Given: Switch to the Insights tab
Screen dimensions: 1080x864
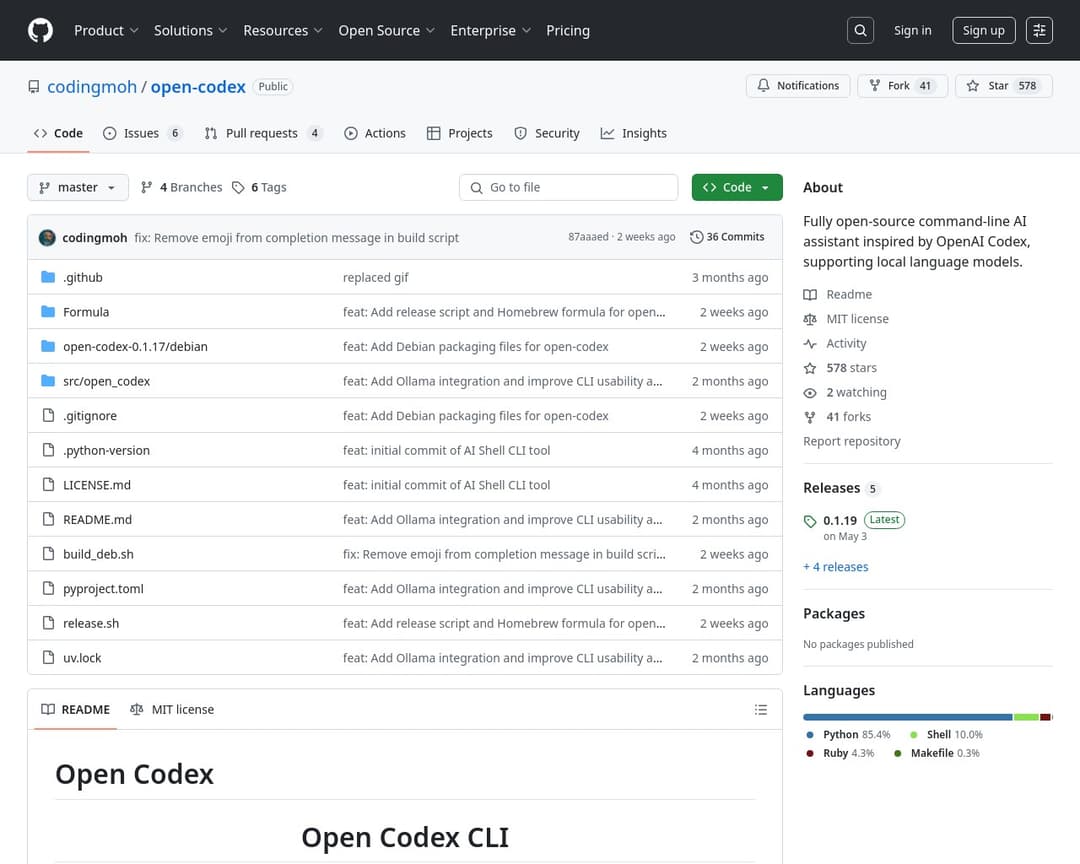Looking at the screenshot, I should point(634,133).
